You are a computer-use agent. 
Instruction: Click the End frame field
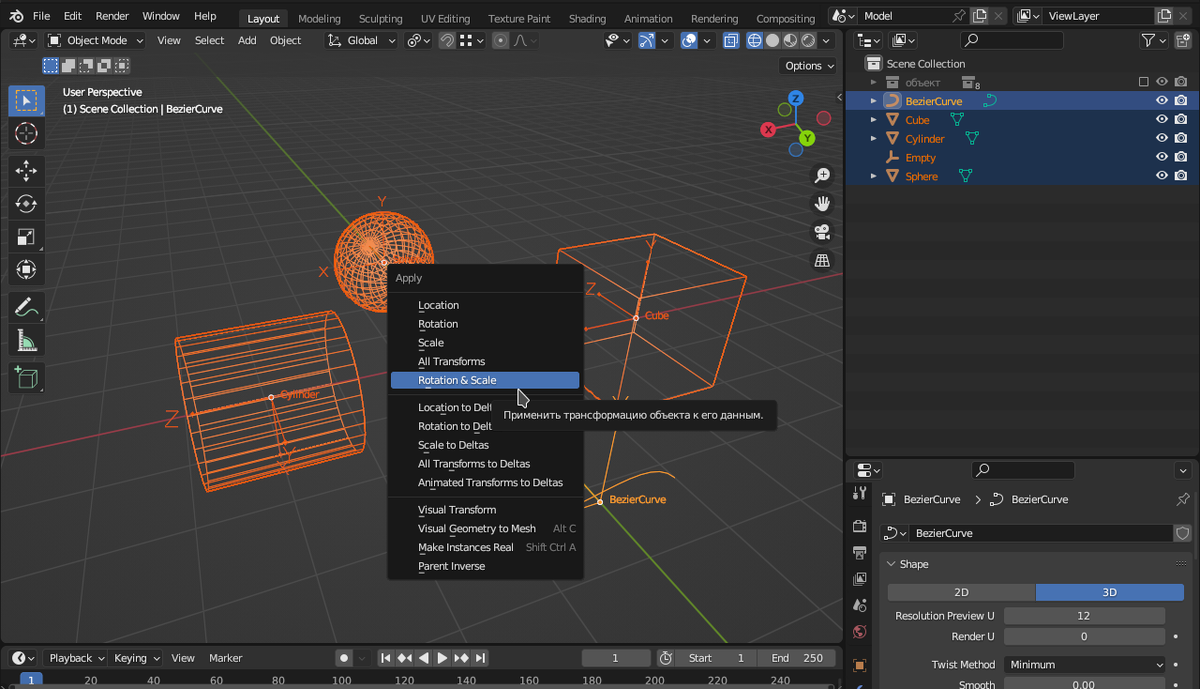click(797, 658)
